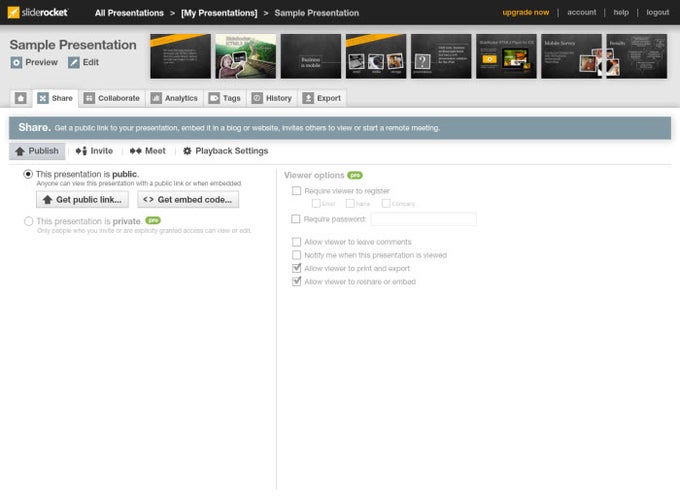Open the question mark slide thumbnail
The height and width of the screenshot is (498, 680).
pos(441,56)
